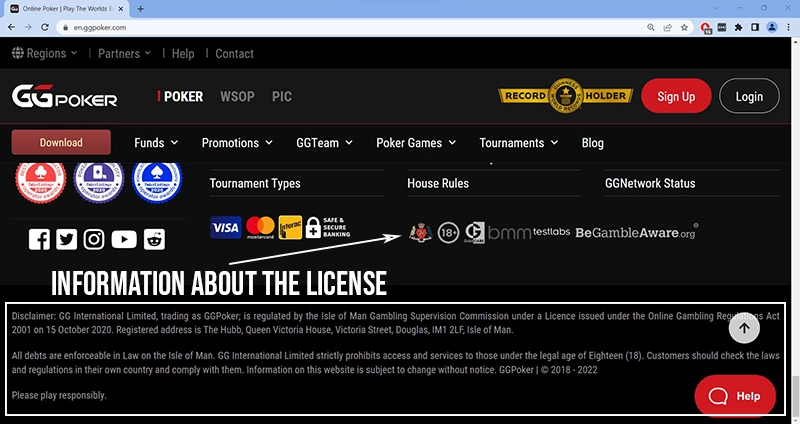Open GGNetwork Status footer link
The image size is (800, 424).
click(x=650, y=183)
